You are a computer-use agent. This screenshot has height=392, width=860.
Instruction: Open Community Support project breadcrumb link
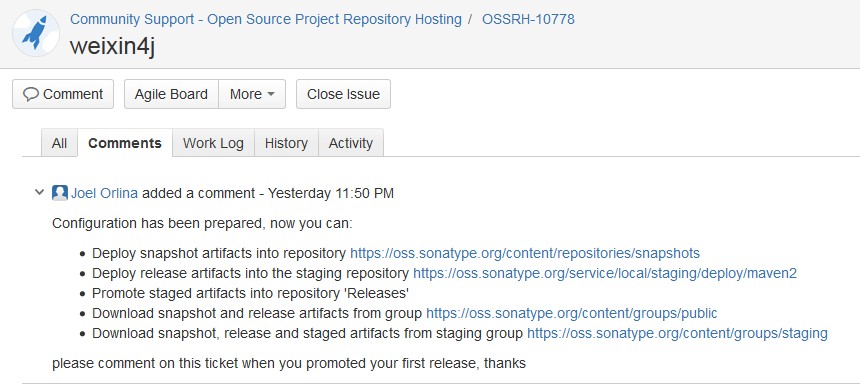click(266, 19)
